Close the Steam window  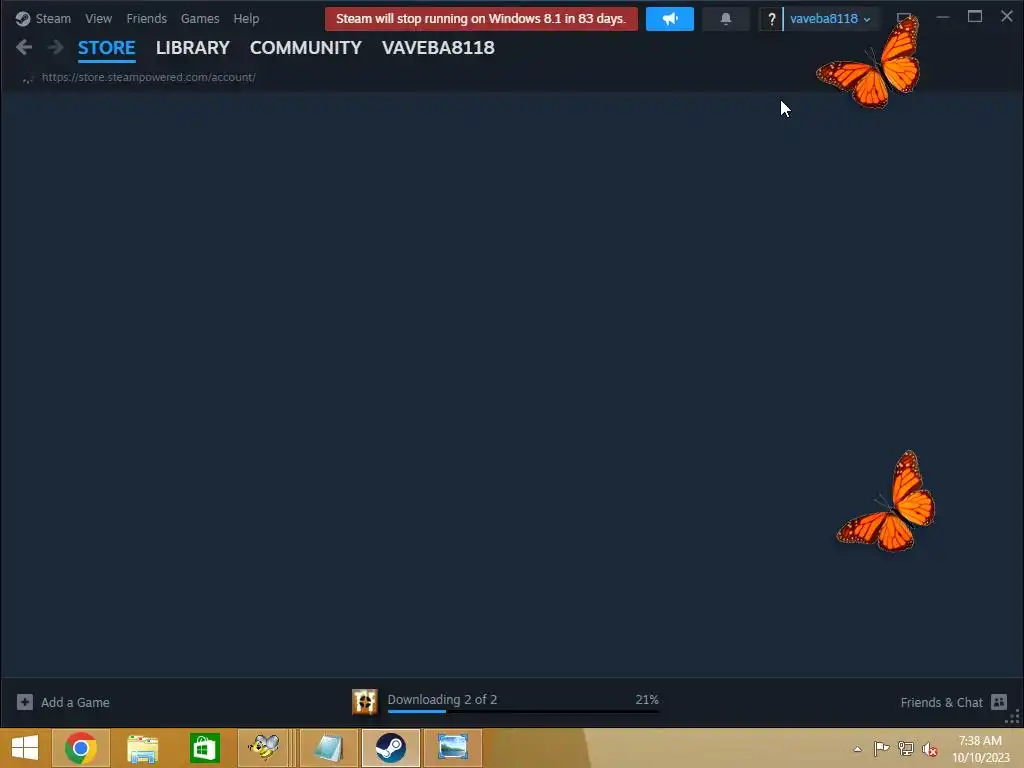1006,16
